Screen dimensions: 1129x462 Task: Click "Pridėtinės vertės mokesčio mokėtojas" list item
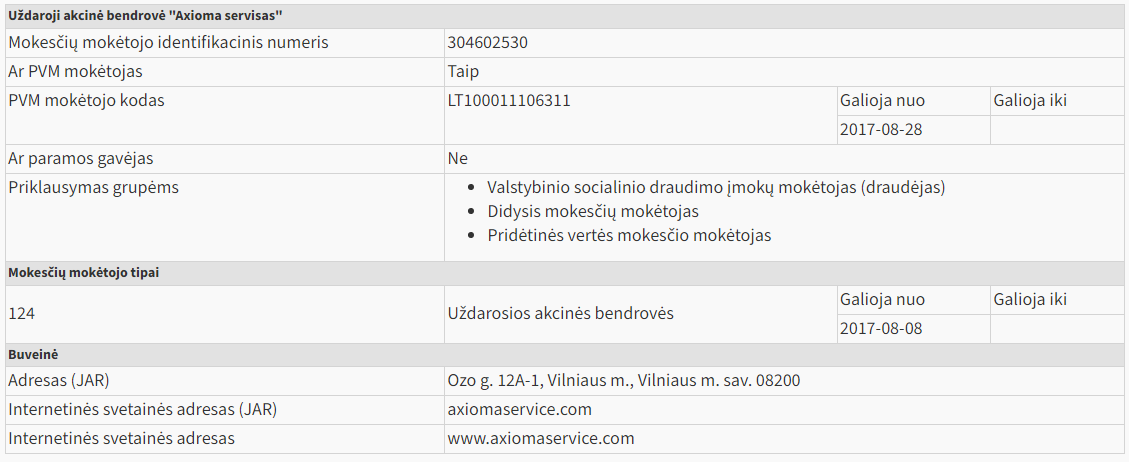[x=629, y=236]
